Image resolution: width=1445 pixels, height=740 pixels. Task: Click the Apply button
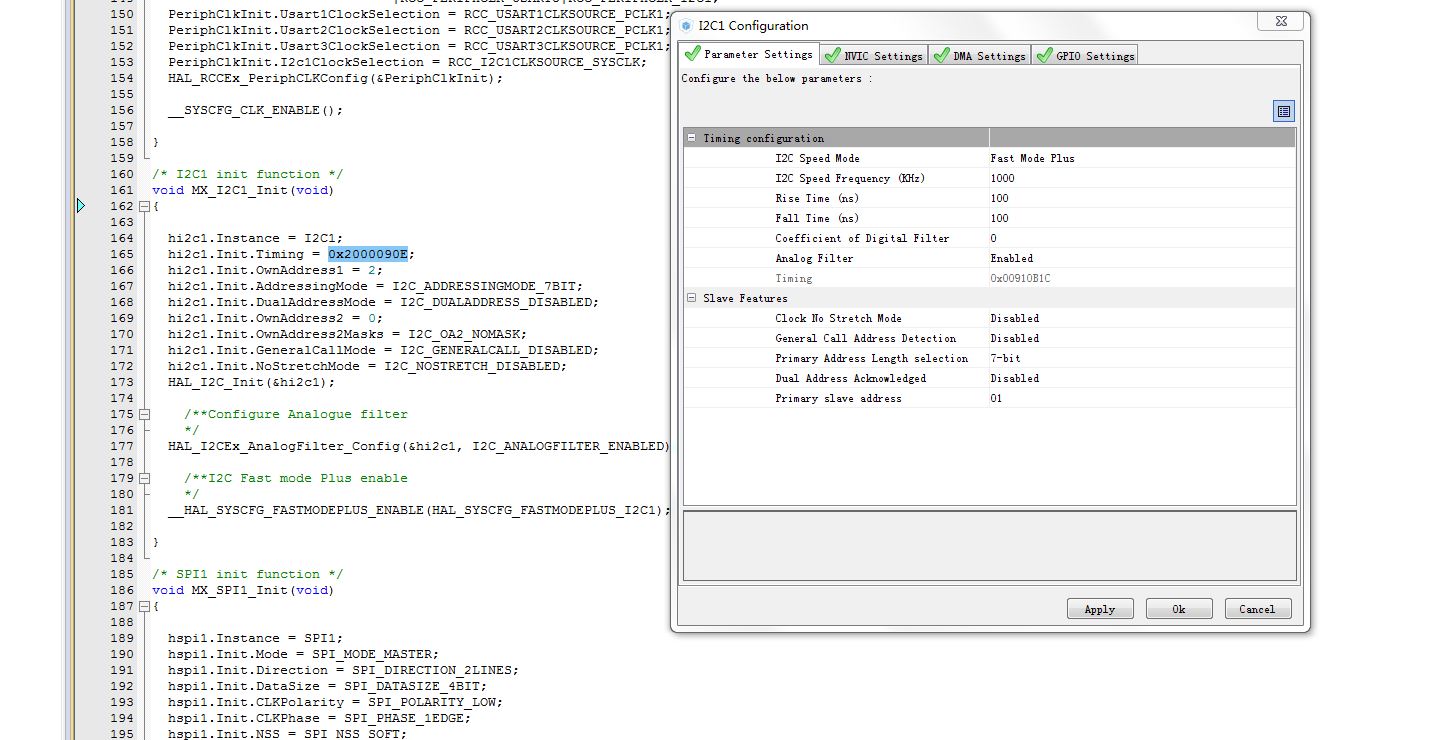click(1100, 609)
